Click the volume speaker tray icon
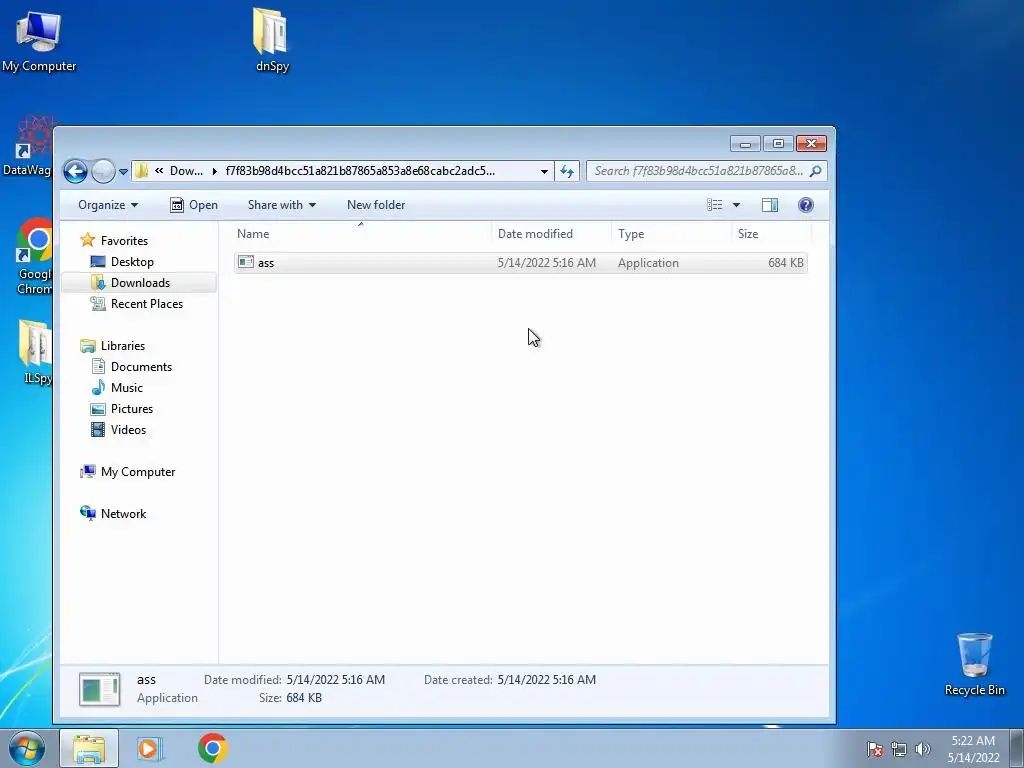The image size is (1024, 768). (x=922, y=749)
